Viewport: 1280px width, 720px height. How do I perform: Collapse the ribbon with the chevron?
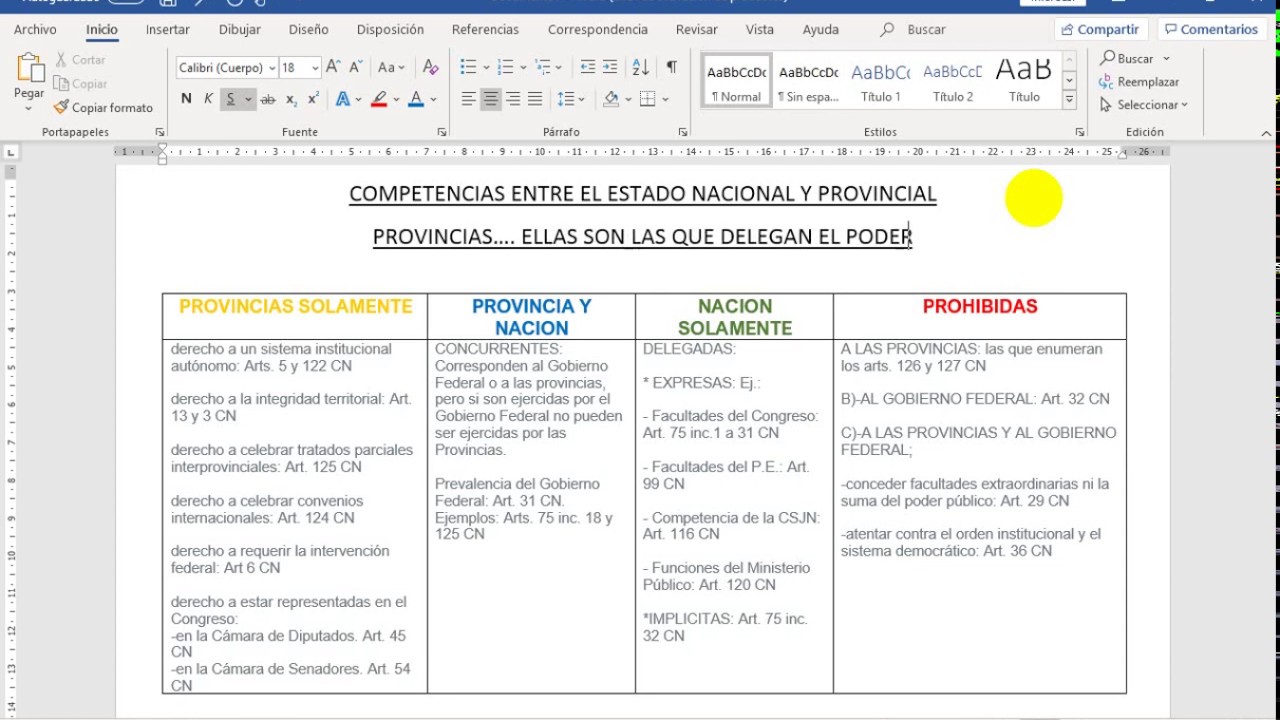tap(1266, 132)
